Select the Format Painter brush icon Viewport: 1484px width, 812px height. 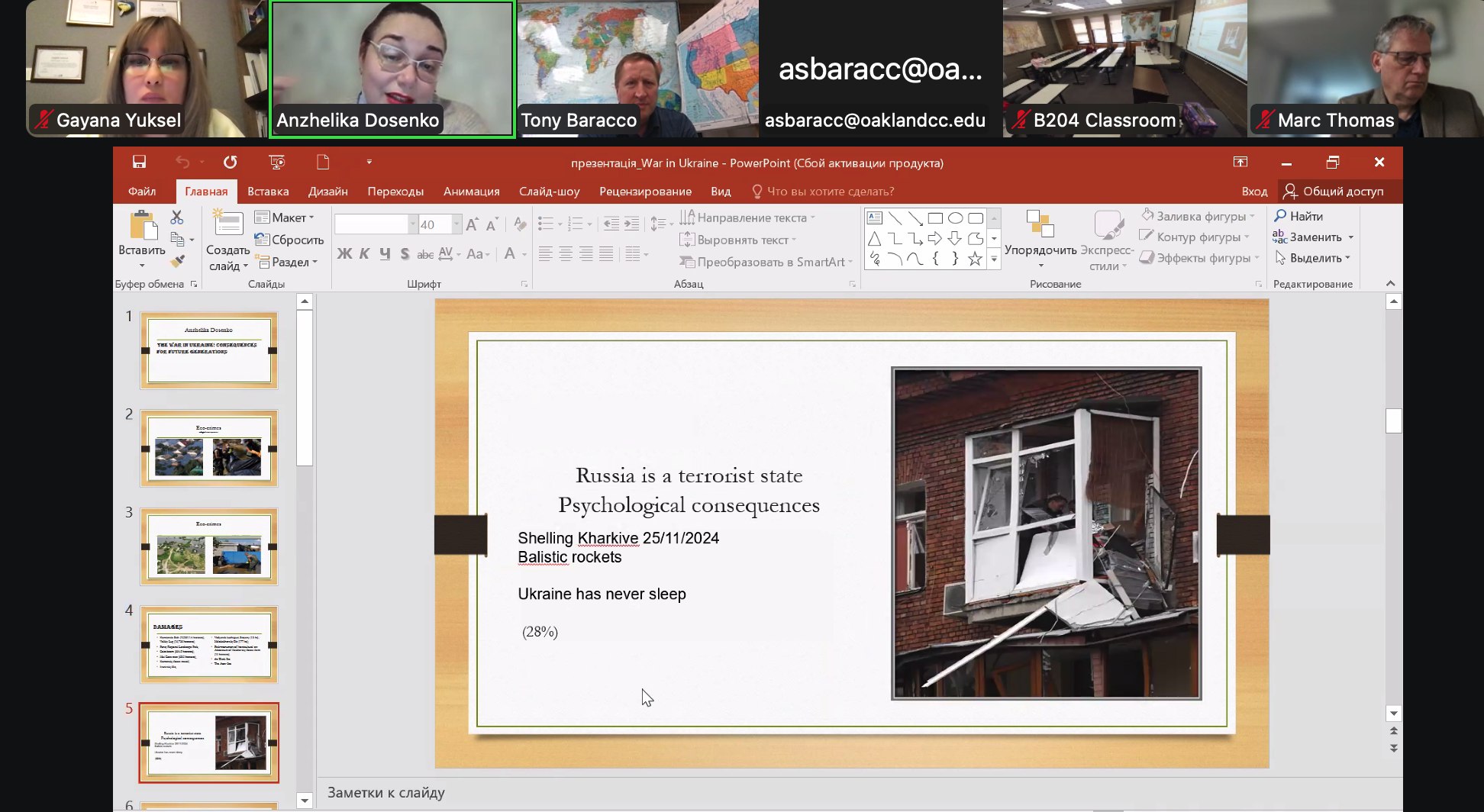coord(177,262)
